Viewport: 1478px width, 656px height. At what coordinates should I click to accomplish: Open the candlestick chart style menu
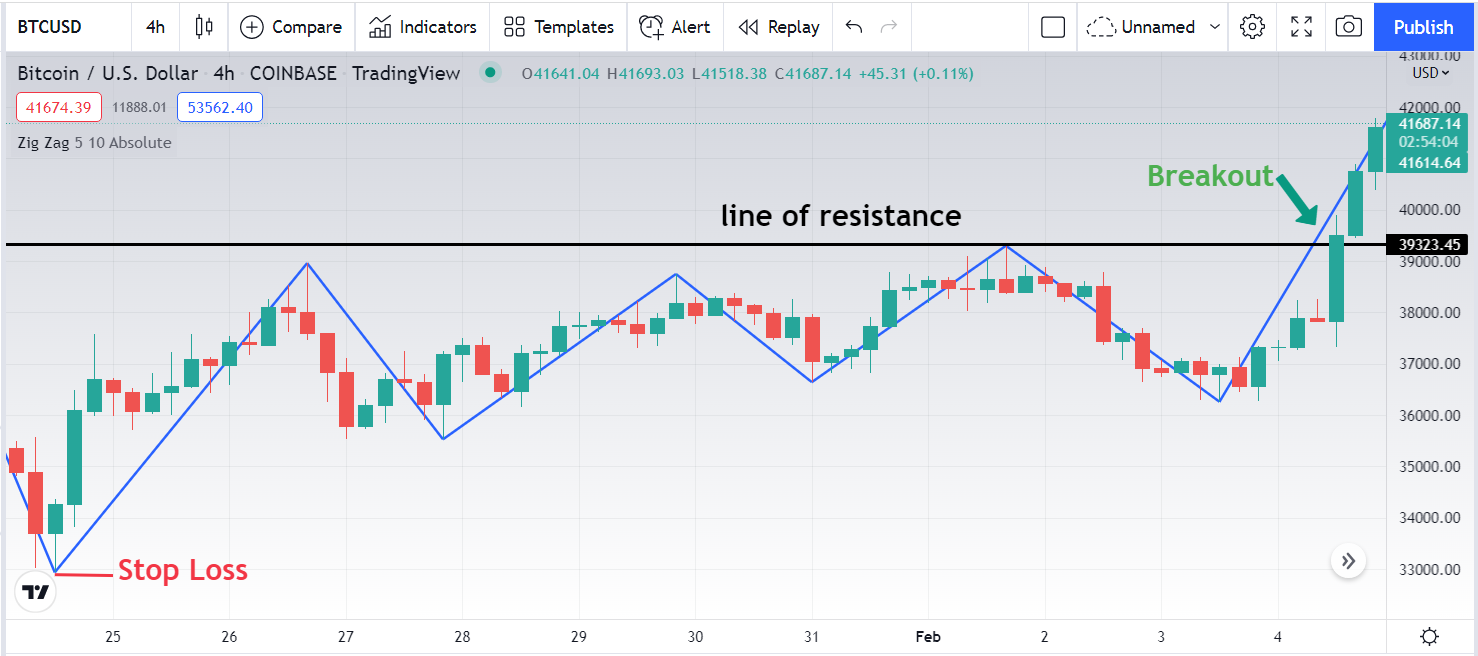tap(204, 27)
